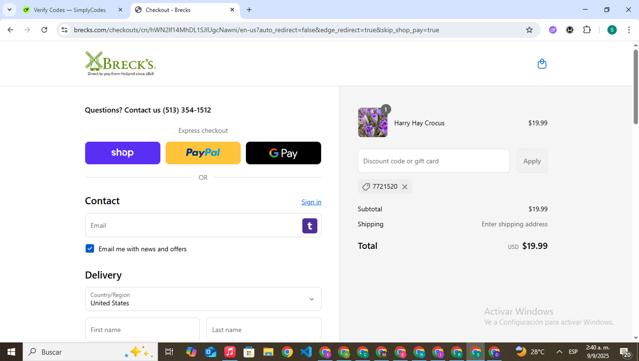This screenshot has height=361, width=639.
Task: Choose Google Pay express checkout
Action: pyautogui.click(x=283, y=153)
